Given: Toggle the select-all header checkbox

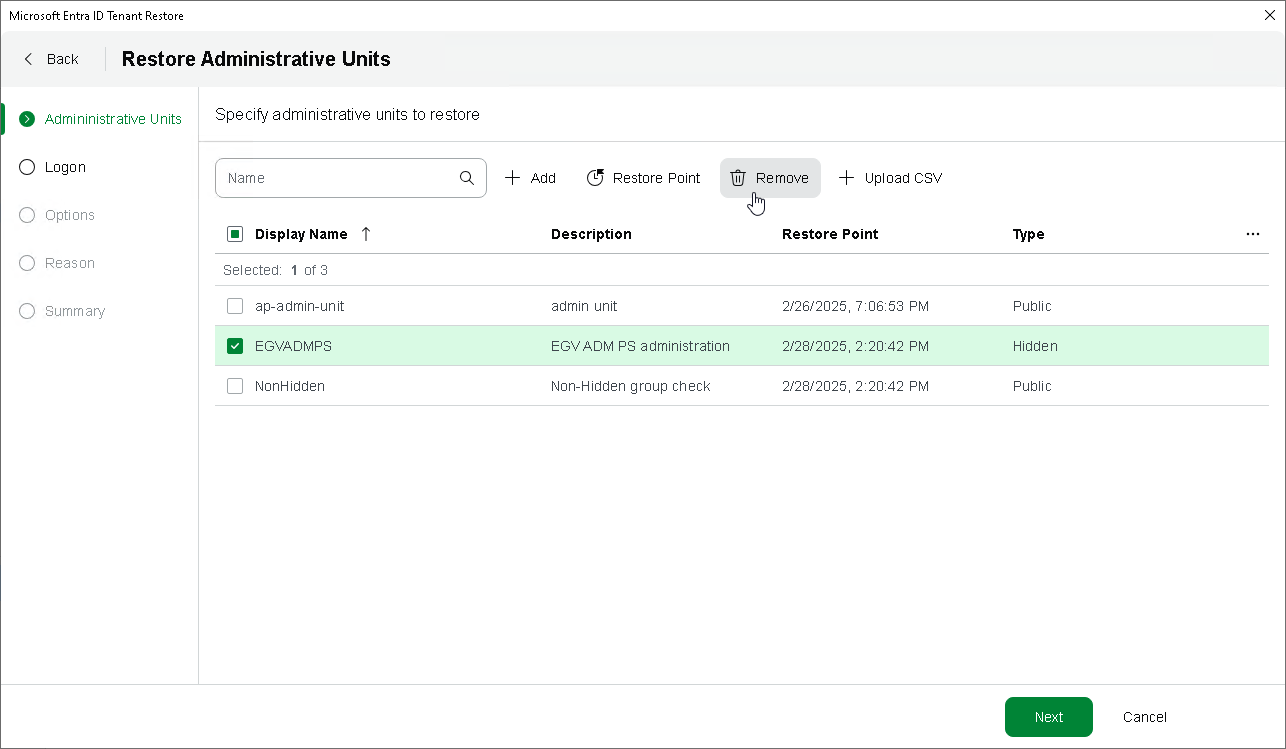Looking at the screenshot, I should pyautogui.click(x=235, y=234).
